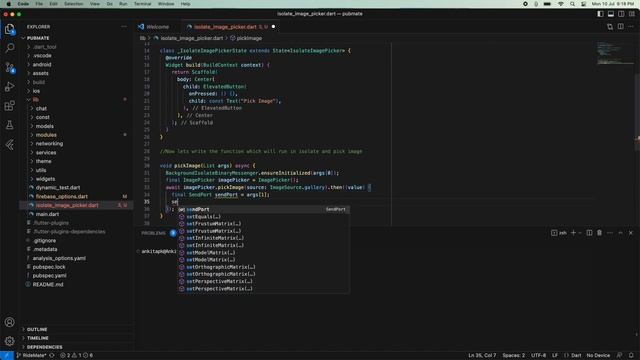Maximize the panel with chevron up
Screen dimensions: 640x360
pos(620,233)
